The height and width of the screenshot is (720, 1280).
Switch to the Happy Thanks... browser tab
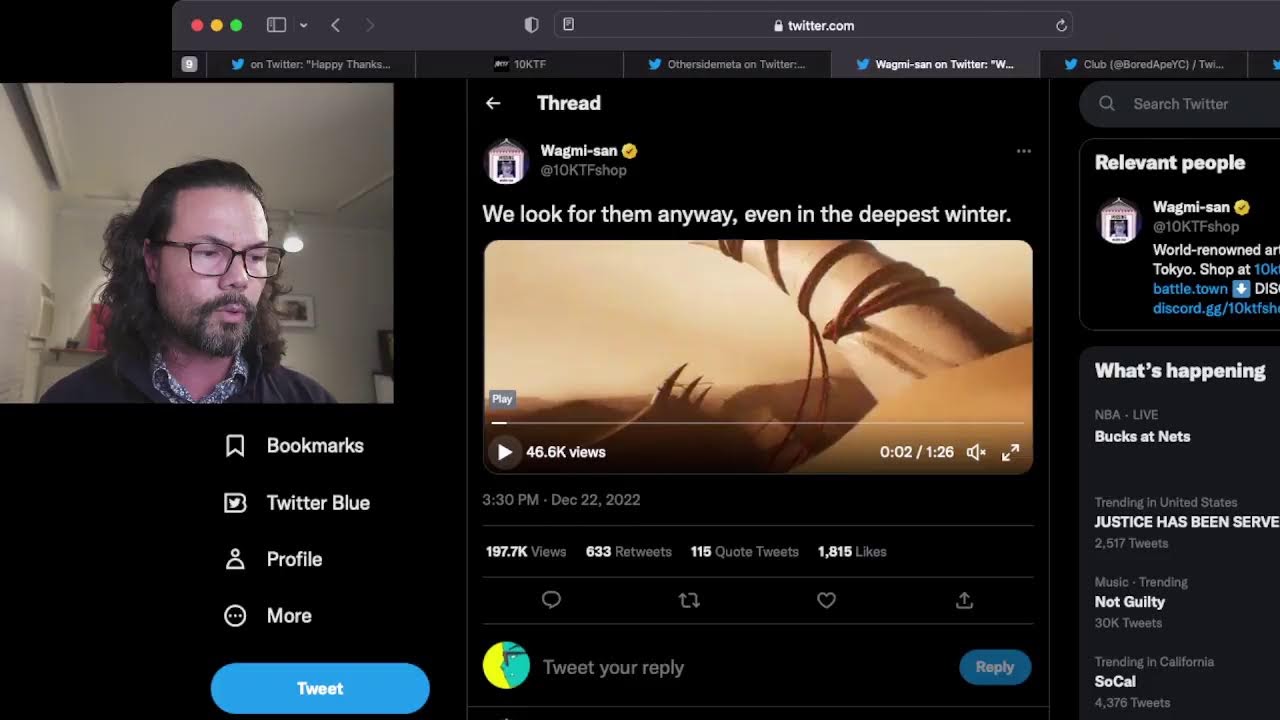click(x=312, y=64)
